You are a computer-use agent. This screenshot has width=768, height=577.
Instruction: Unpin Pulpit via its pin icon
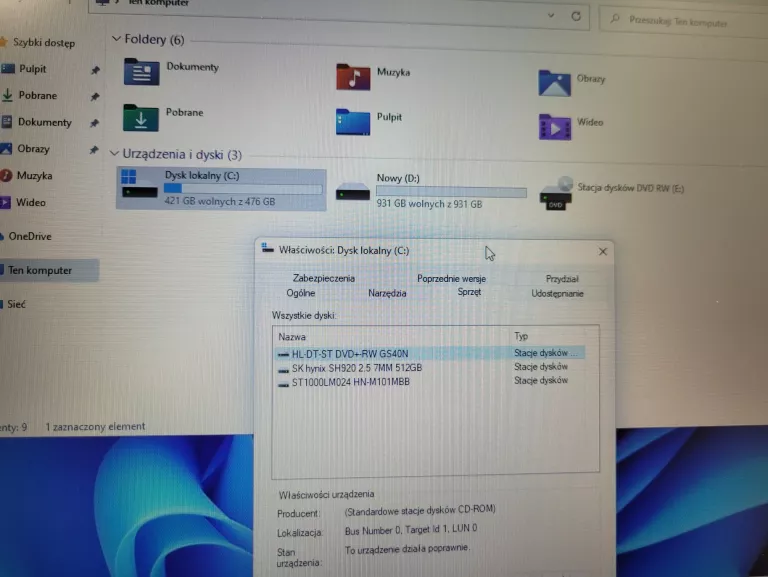pyautogui.click(x=96, y=70)
